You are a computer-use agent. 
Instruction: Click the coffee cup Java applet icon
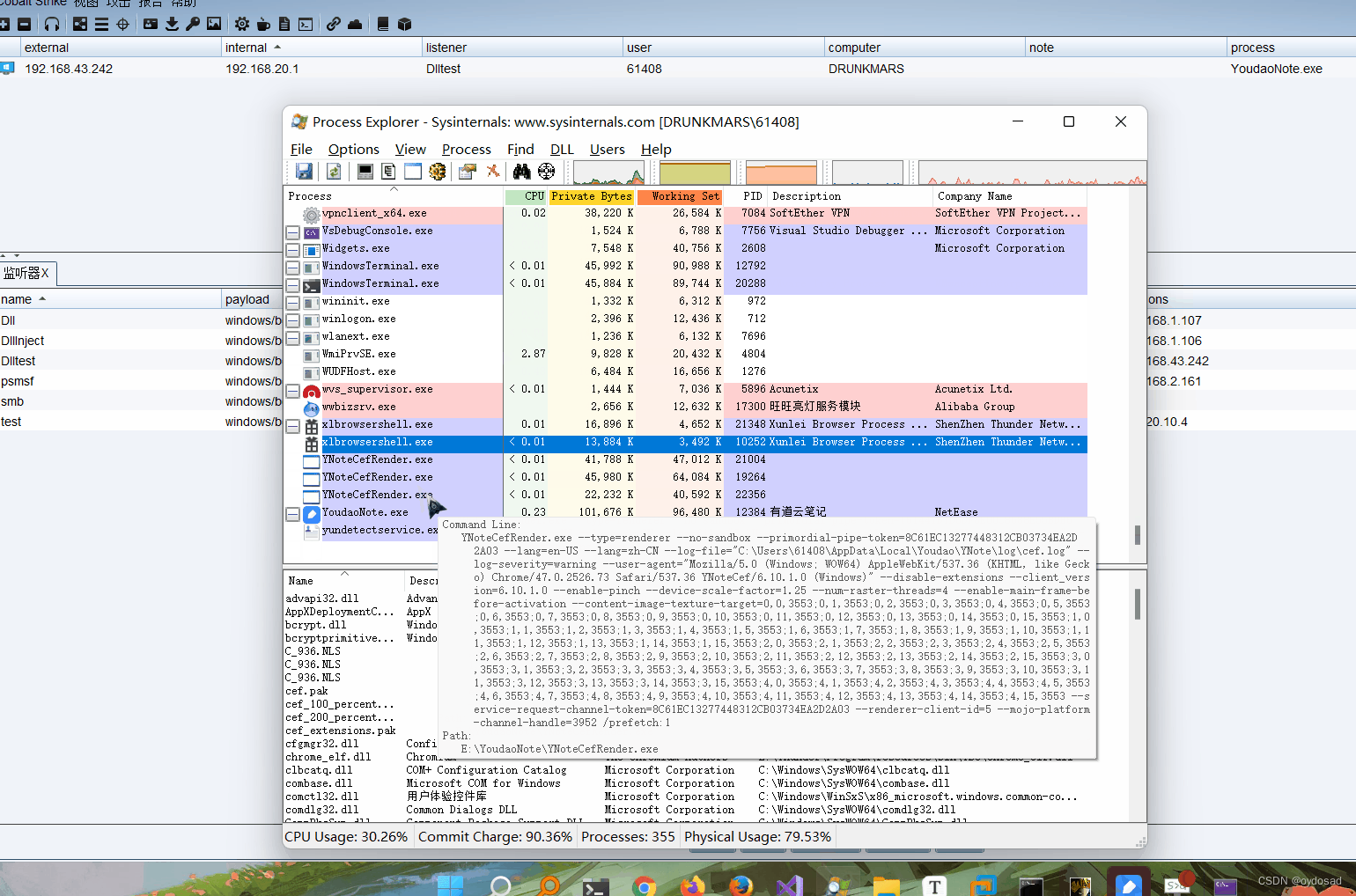tap(263, 24)
